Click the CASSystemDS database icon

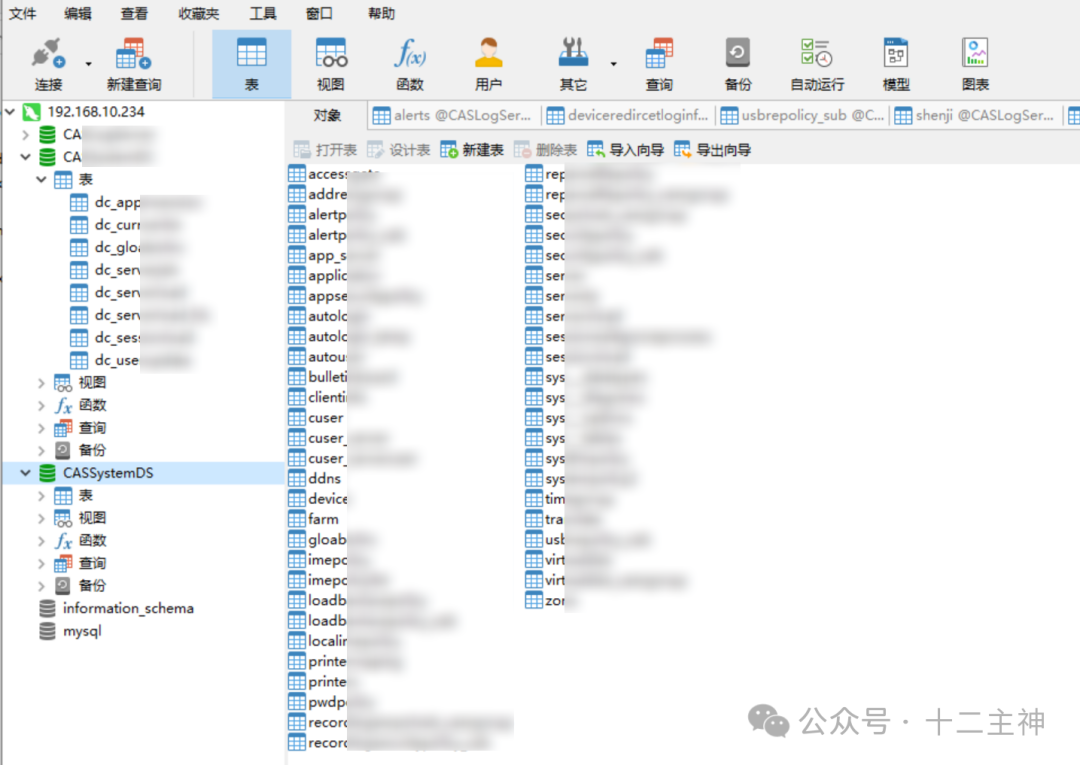tap(48, 473)
